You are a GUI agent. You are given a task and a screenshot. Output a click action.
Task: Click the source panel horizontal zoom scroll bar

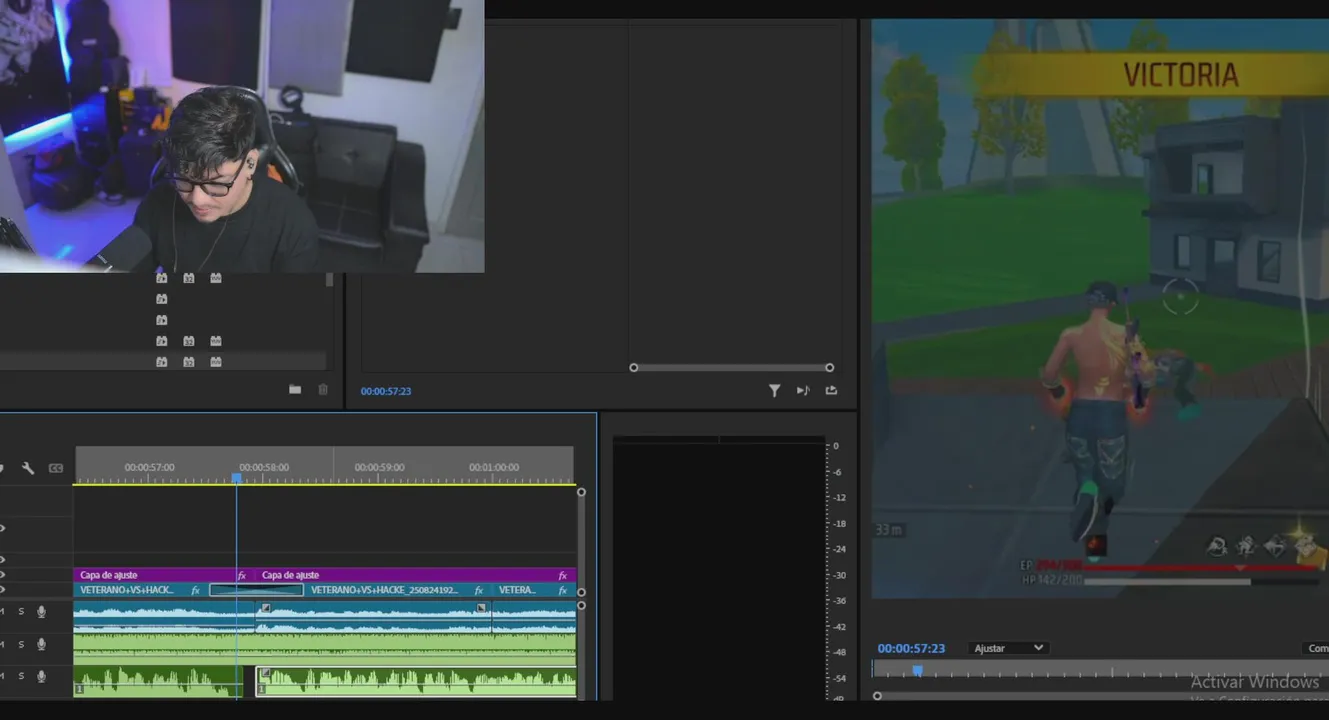click(732, 368)
